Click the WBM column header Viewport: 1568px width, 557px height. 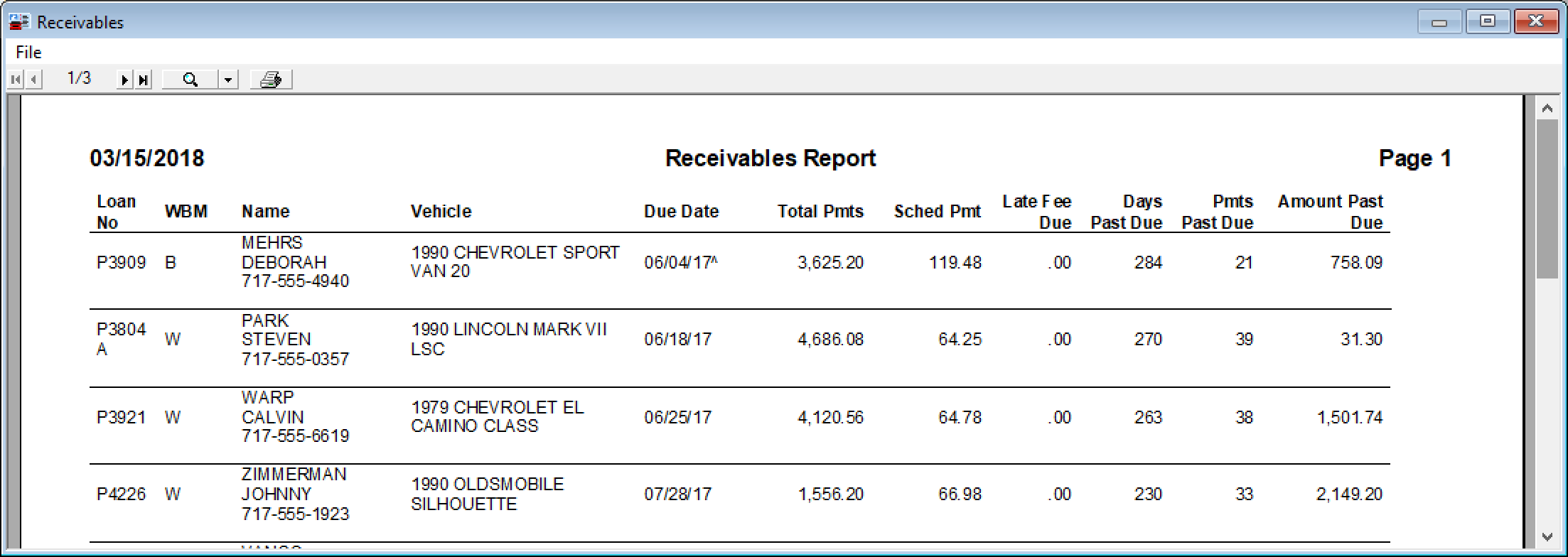point(186,212)
